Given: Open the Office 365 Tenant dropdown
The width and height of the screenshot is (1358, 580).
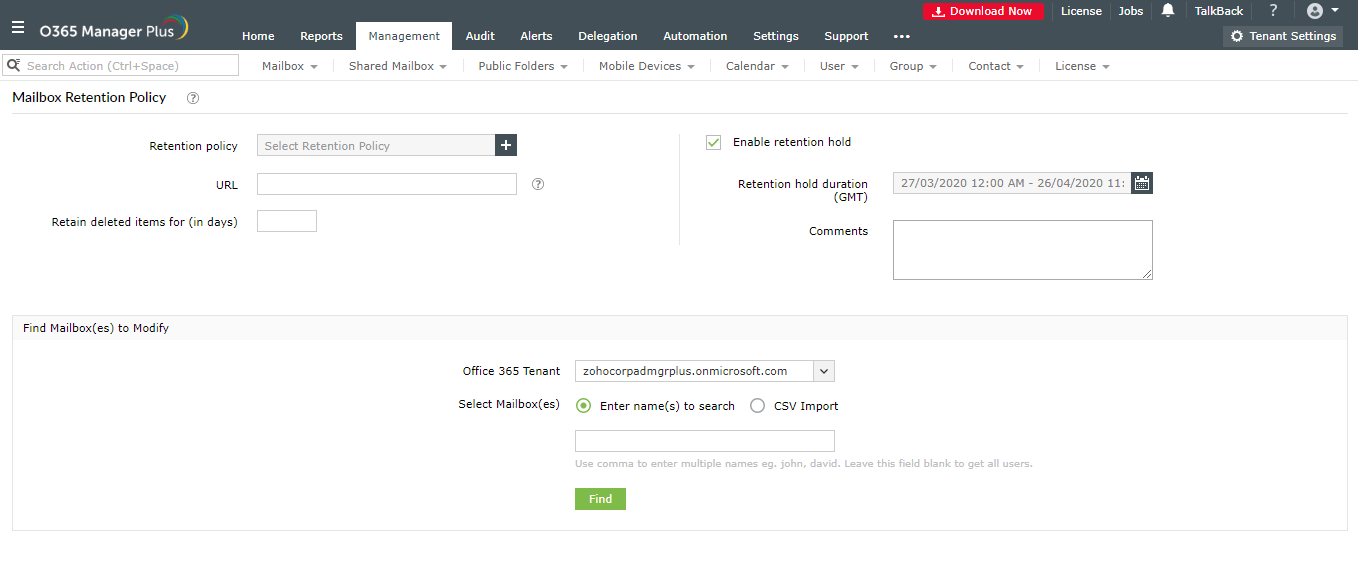Looking at the screenshot, I should [x=705, y=371].
